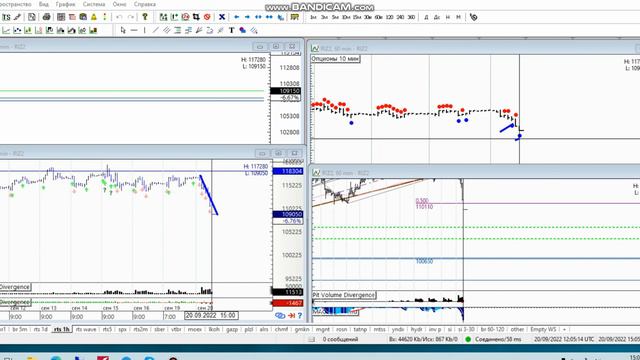
Task: Switch to the moex workspace tab
Action: 195,329
